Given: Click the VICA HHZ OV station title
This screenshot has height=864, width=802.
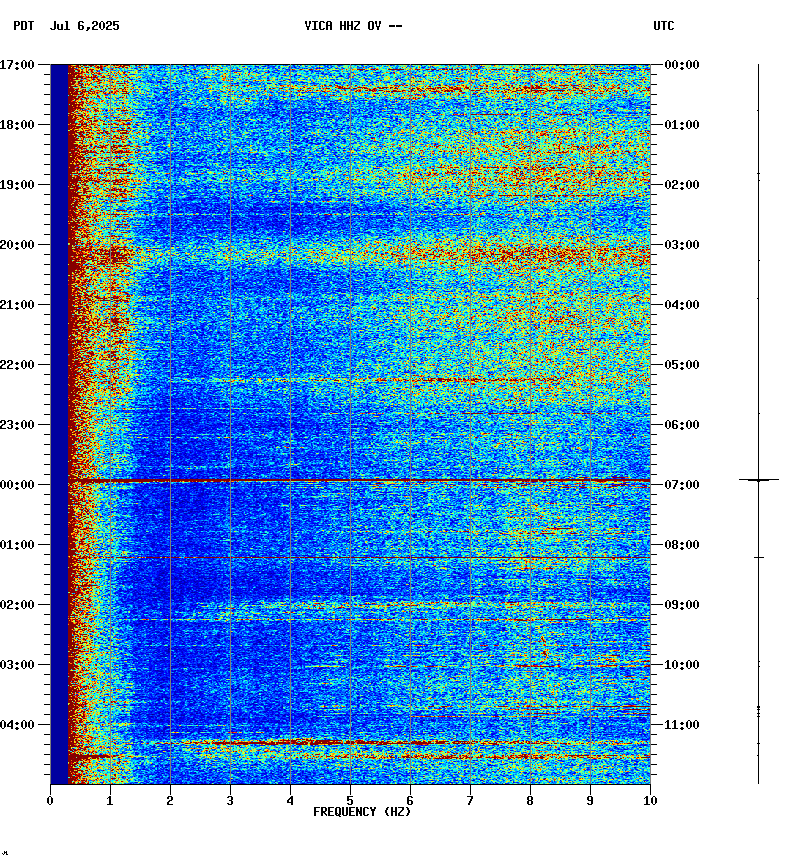Looking at the screenshot, I should point(353,26).
